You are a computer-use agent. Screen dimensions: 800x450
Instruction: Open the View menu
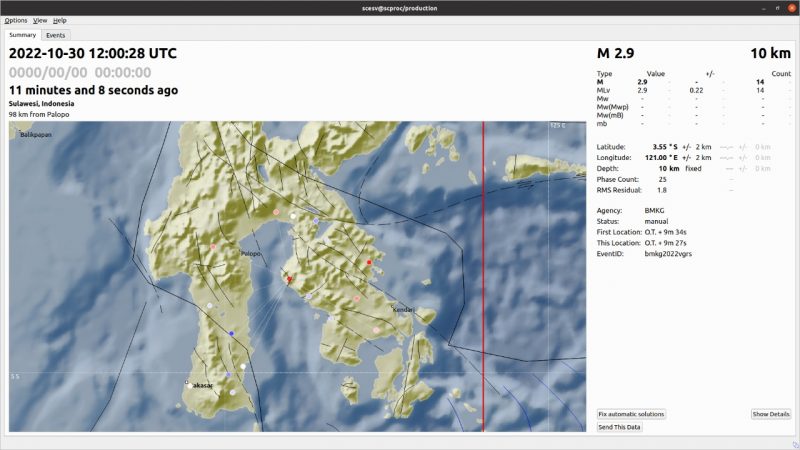pyautogui.click(x=40, y=20)
